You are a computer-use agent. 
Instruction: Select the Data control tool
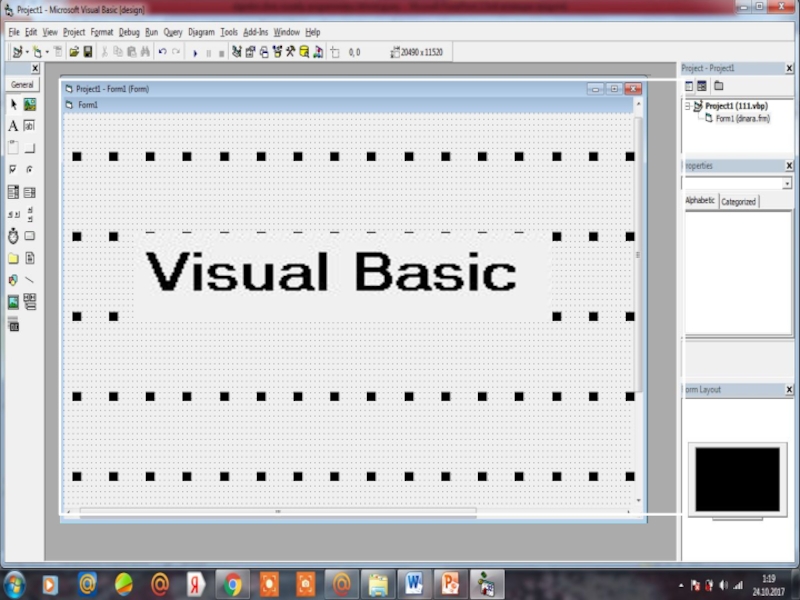tap(30, 302)
